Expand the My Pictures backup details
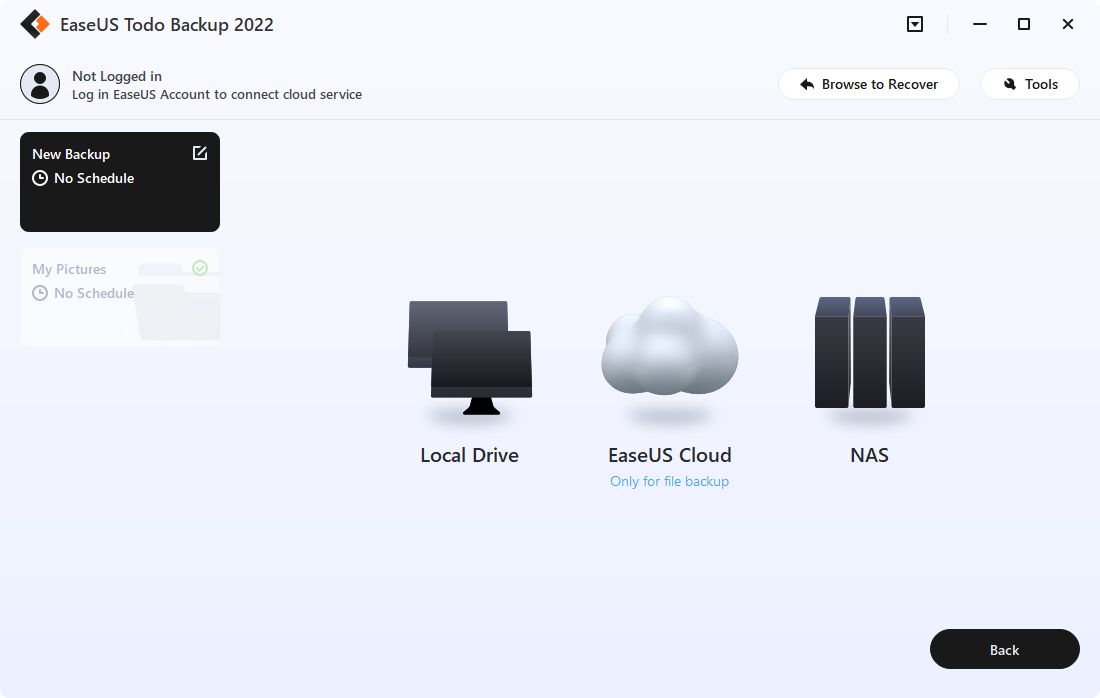Image resolution: width=1100 pixels, height=698 pixels. pyautogui.click(x=120, y=295)
